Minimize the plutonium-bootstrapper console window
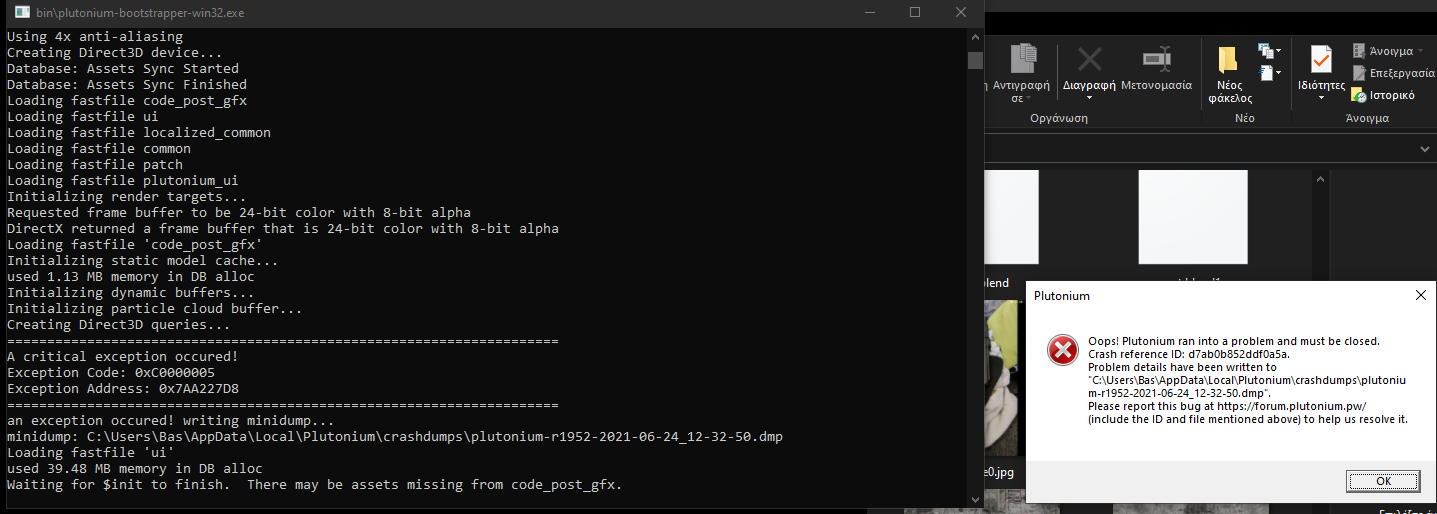Viewport: 1437px width, 514px height. (868, 13)
